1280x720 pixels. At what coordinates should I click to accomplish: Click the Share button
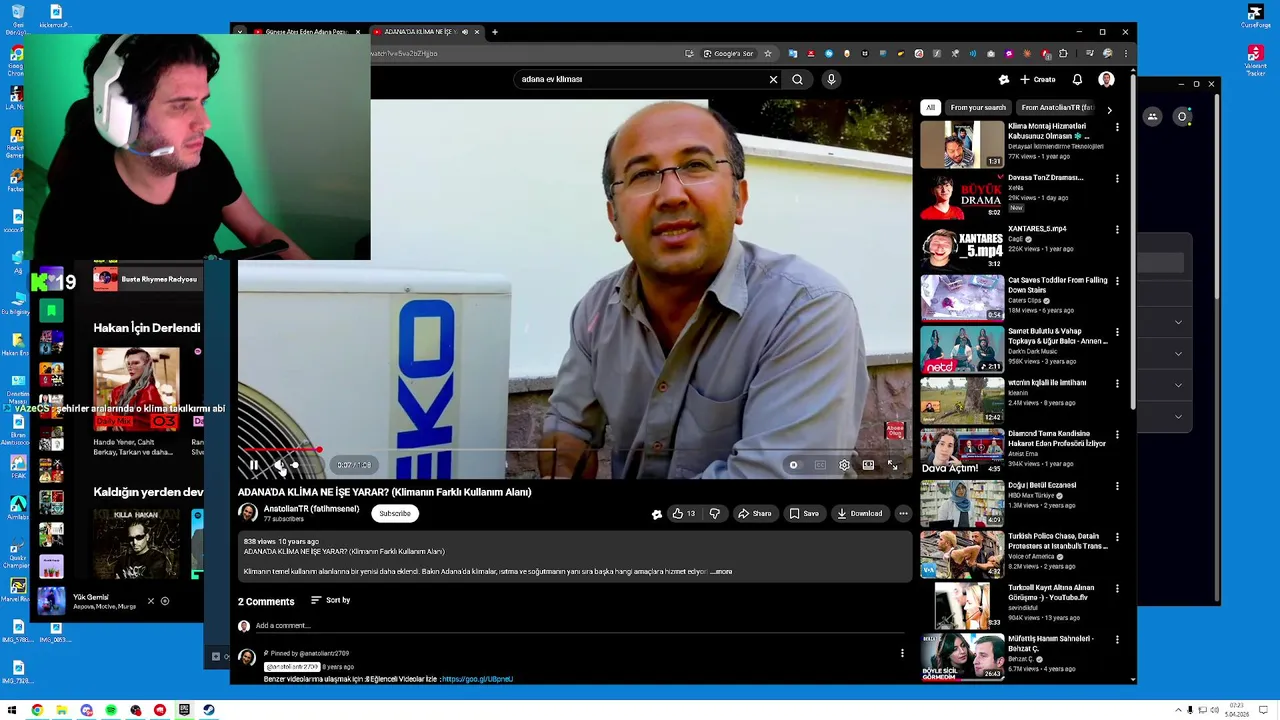click(754, 514)
